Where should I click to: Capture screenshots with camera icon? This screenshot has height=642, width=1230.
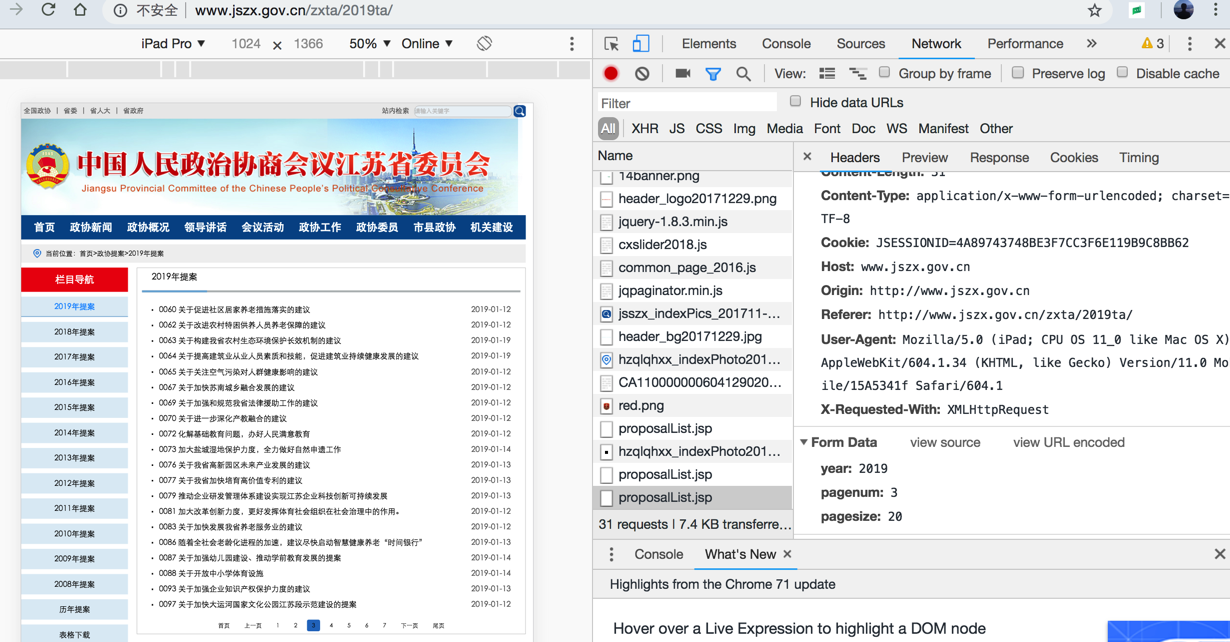[x=683, y=73]
